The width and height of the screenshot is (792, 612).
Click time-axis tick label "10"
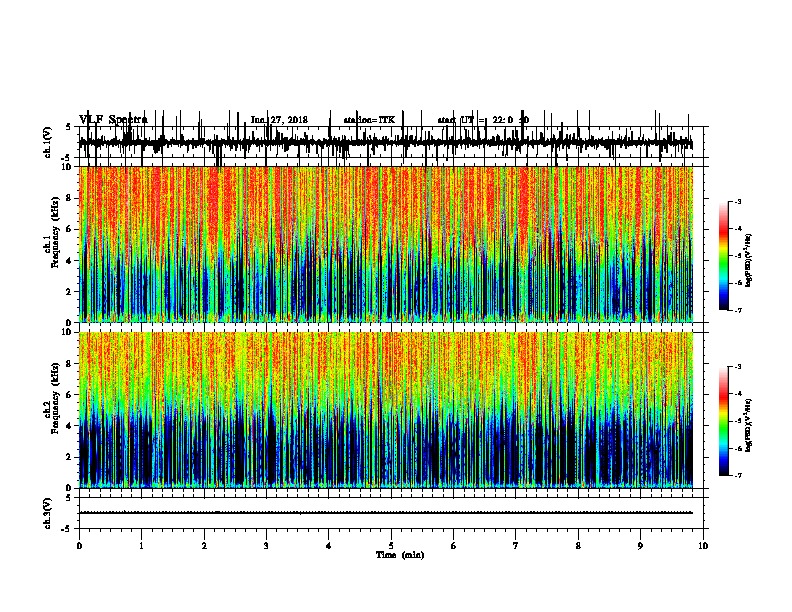[703, 546]
